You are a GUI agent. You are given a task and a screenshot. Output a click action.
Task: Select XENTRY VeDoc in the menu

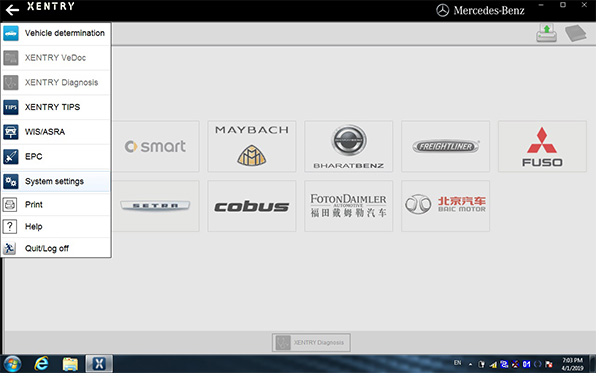coord(56,58)
